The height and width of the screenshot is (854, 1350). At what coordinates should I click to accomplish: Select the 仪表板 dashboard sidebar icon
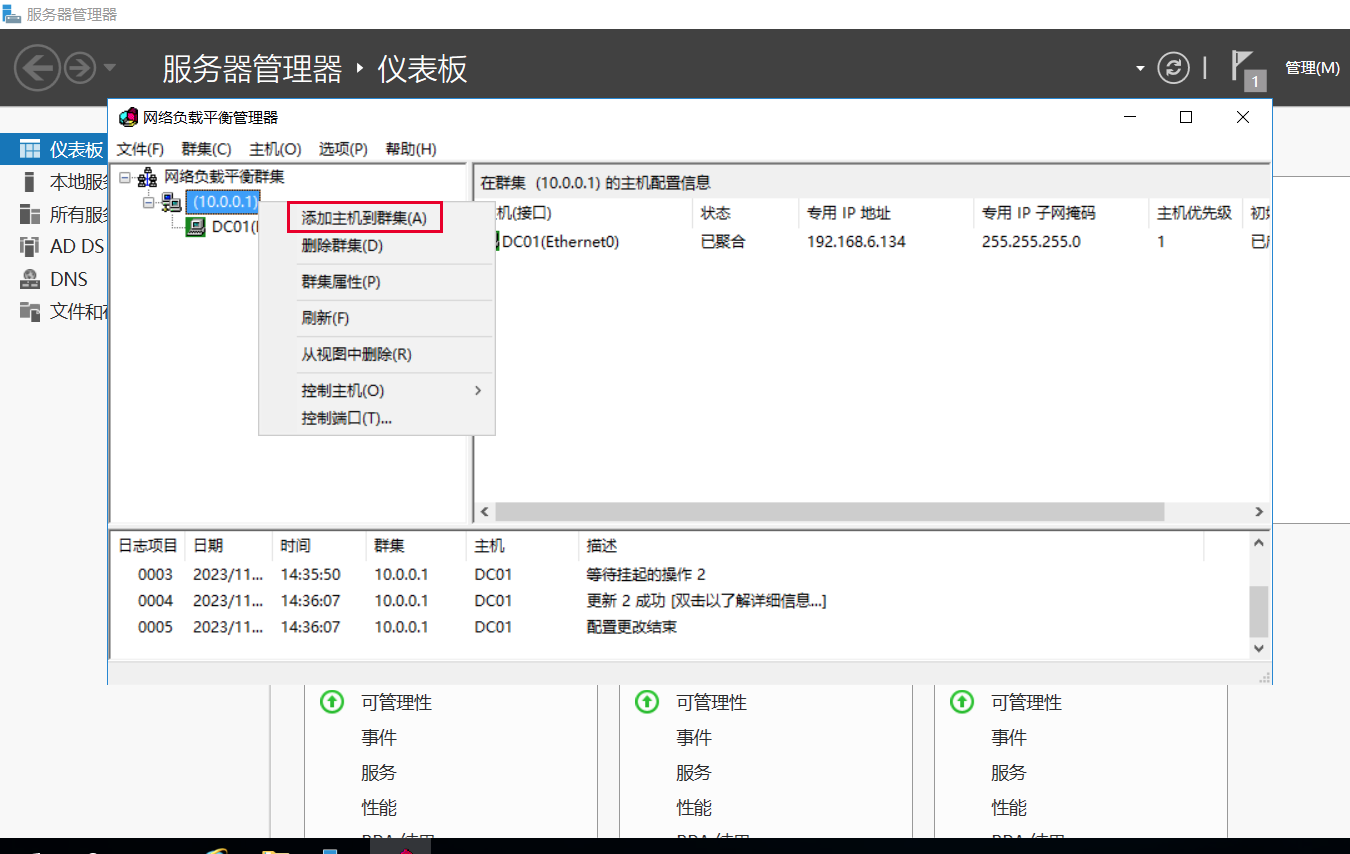pos(31,150)
